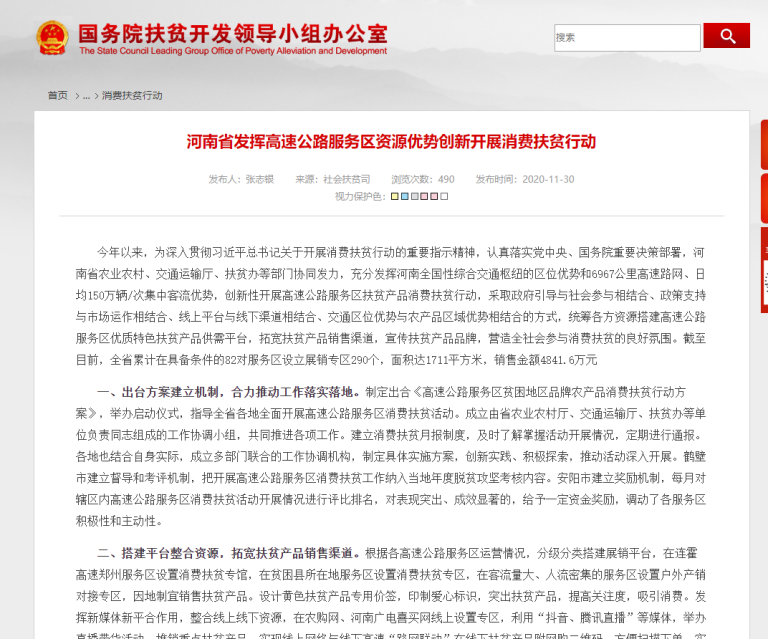Click the site title 国务院扶贫开发领导小组办公室
The image size is (769, 640).
[x=232, y=30]
